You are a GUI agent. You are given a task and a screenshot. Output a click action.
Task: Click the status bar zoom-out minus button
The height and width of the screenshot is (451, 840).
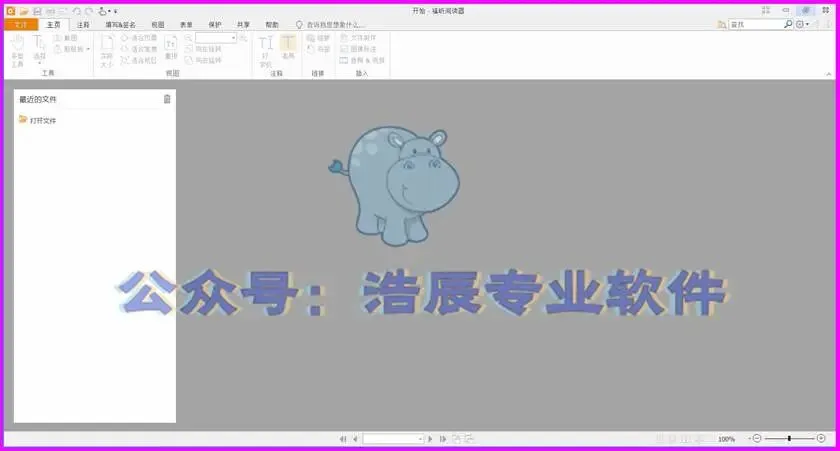pos(756,439)
